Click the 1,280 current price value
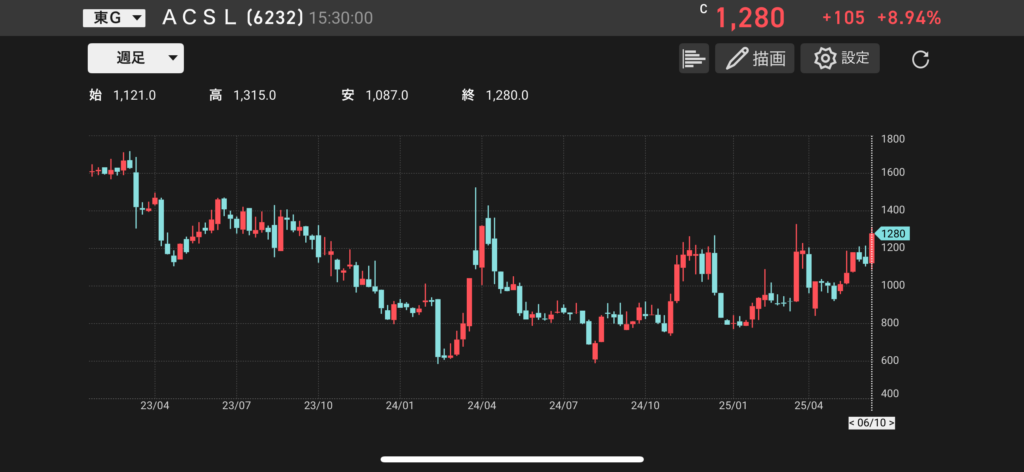The image size is (1024, 472). pyautogui.click(x=750, y=18)
